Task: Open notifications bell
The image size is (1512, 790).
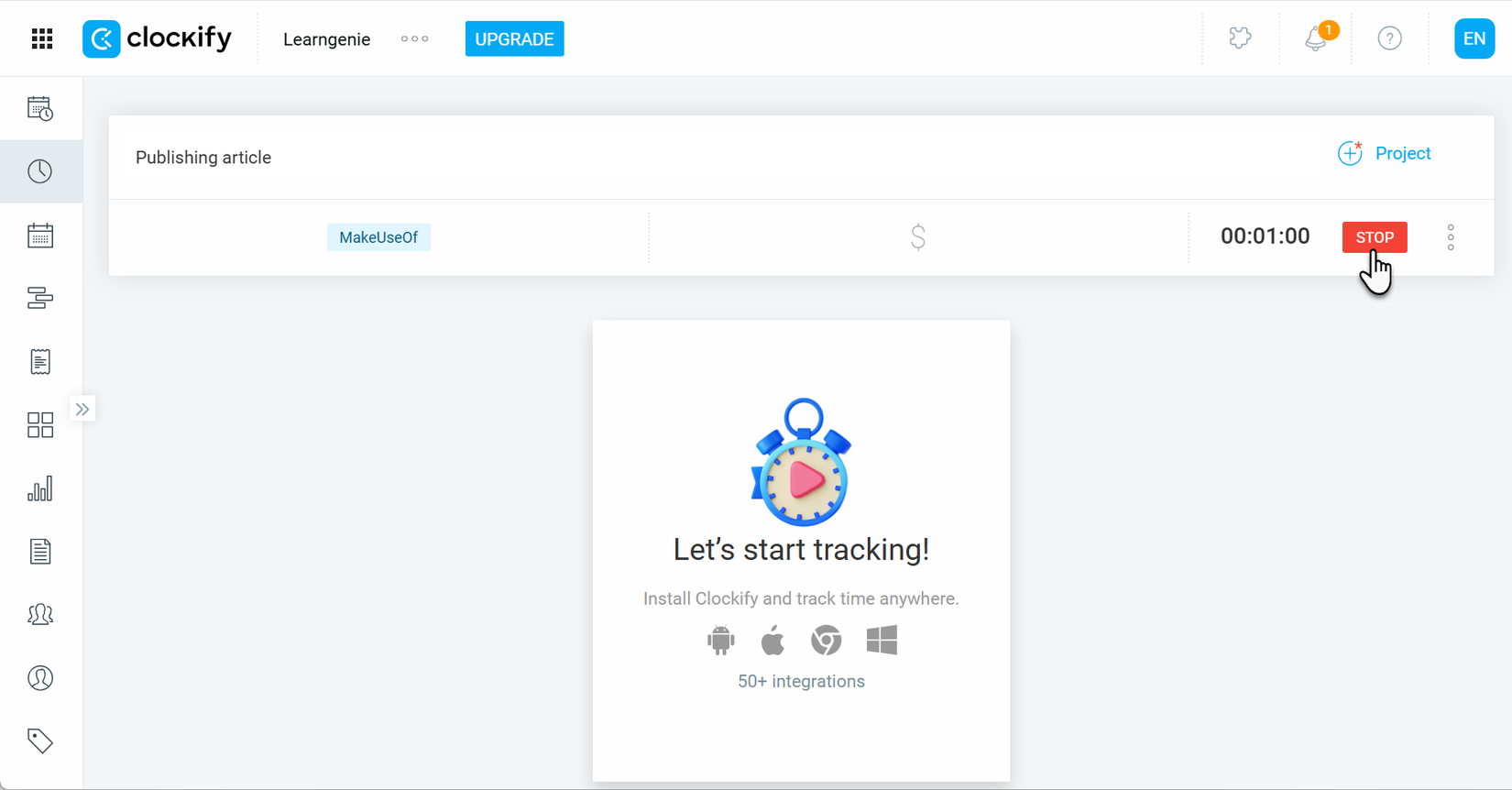Action: coord(1316,38)
